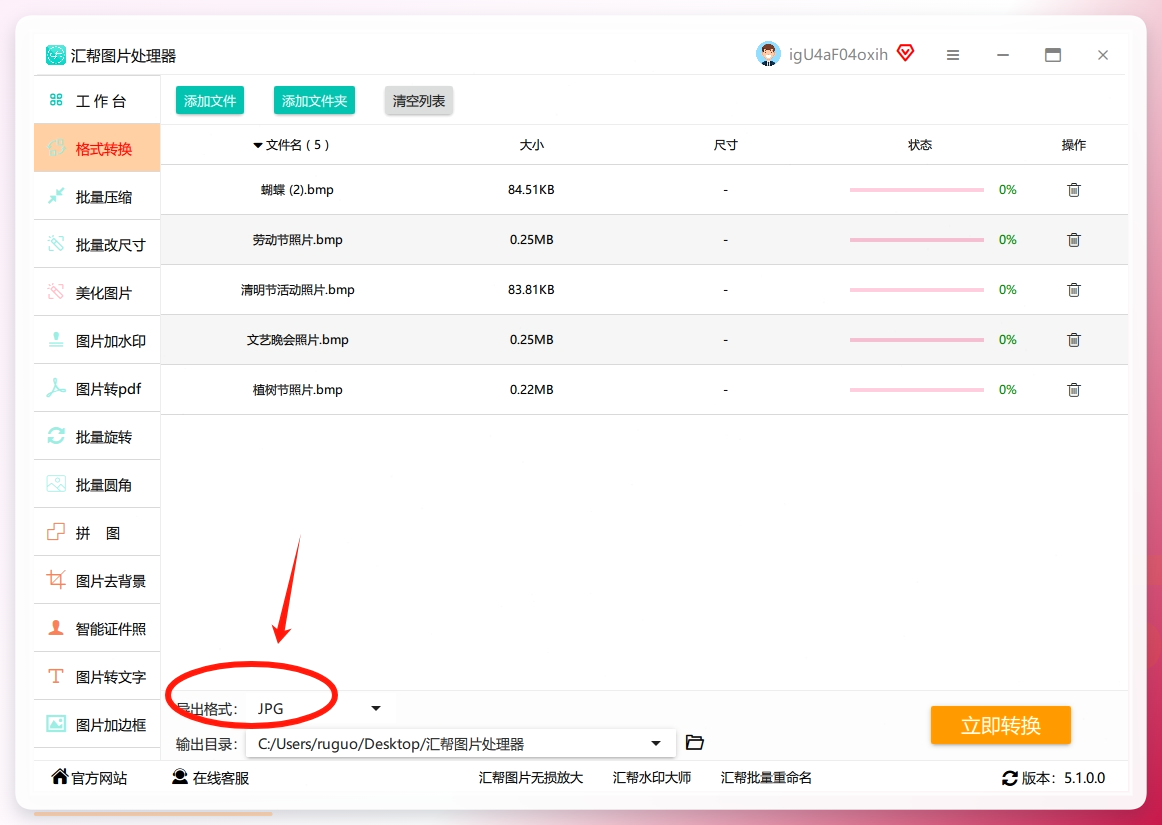Click the 状态 column header
Viewport: 1162px width, 825px height.
point(920,145)
